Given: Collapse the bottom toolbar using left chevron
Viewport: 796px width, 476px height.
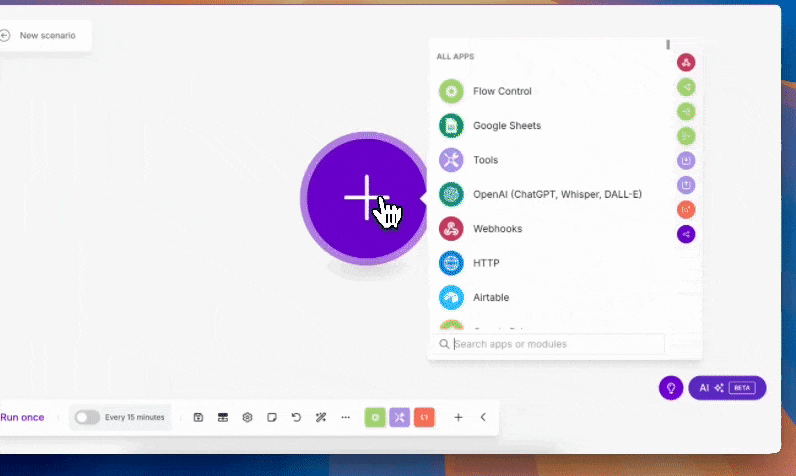Looking at the screenshot, I should 483,417.
